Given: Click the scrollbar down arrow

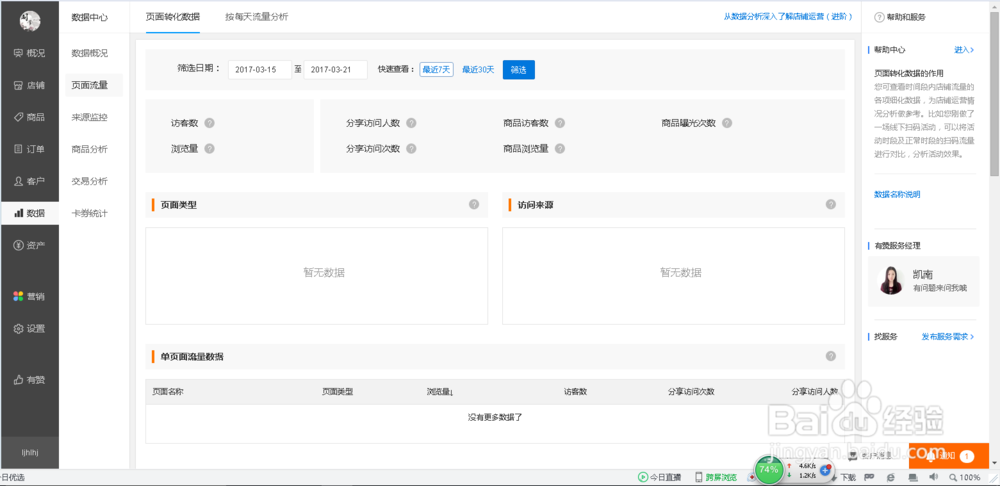Looking at the screenshot, I should (994, 462).
